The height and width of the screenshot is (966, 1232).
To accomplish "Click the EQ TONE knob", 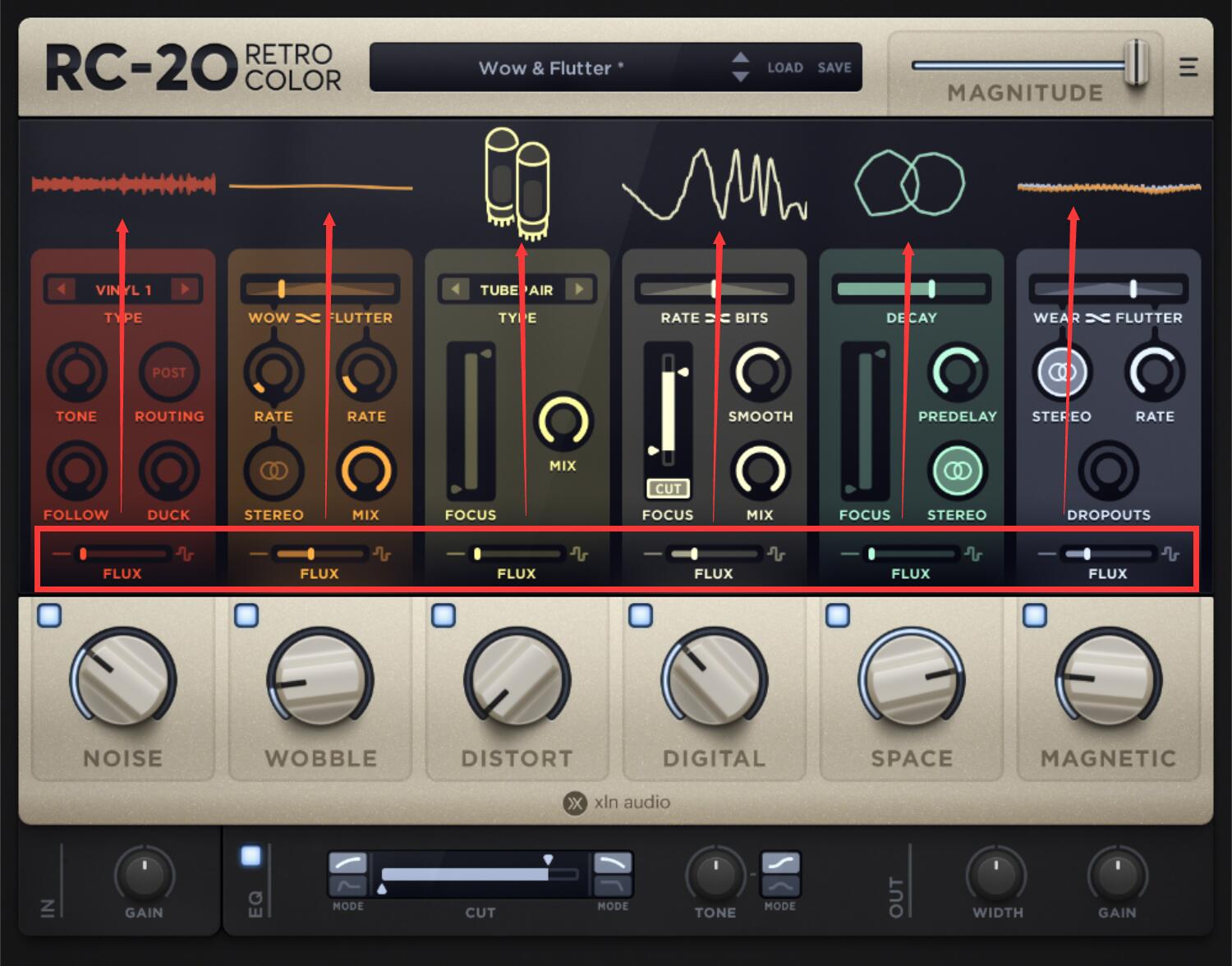I will (x=715, y=874).
